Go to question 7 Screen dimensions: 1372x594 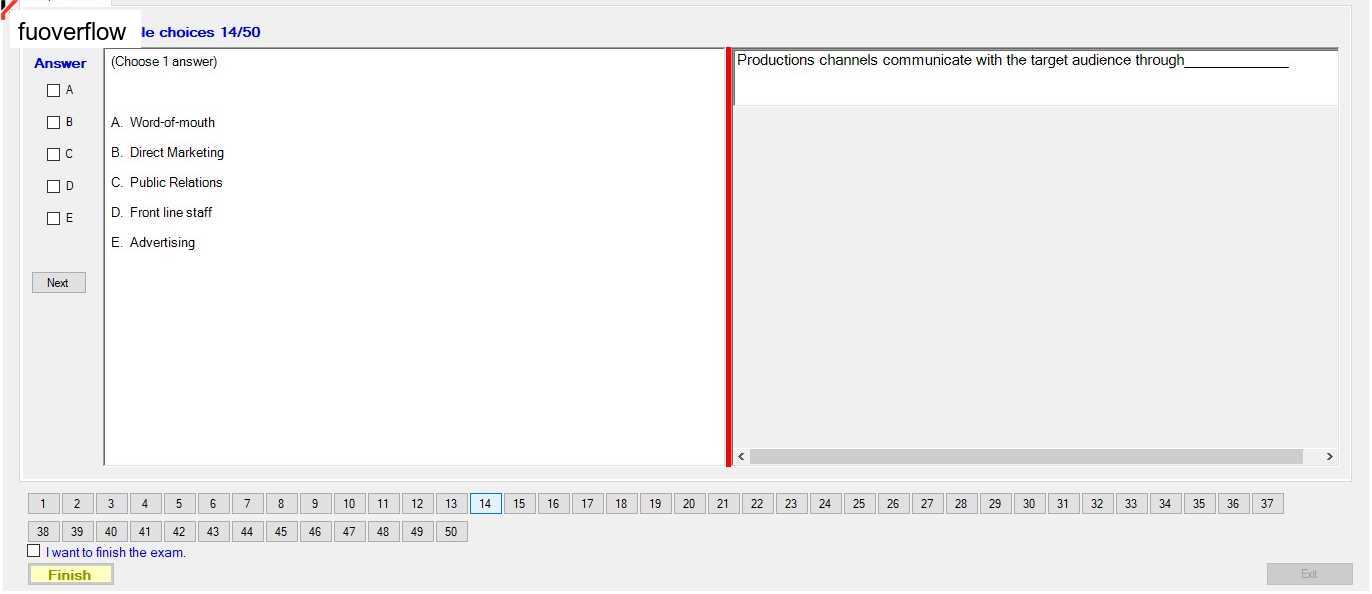[x=247, y=504]
